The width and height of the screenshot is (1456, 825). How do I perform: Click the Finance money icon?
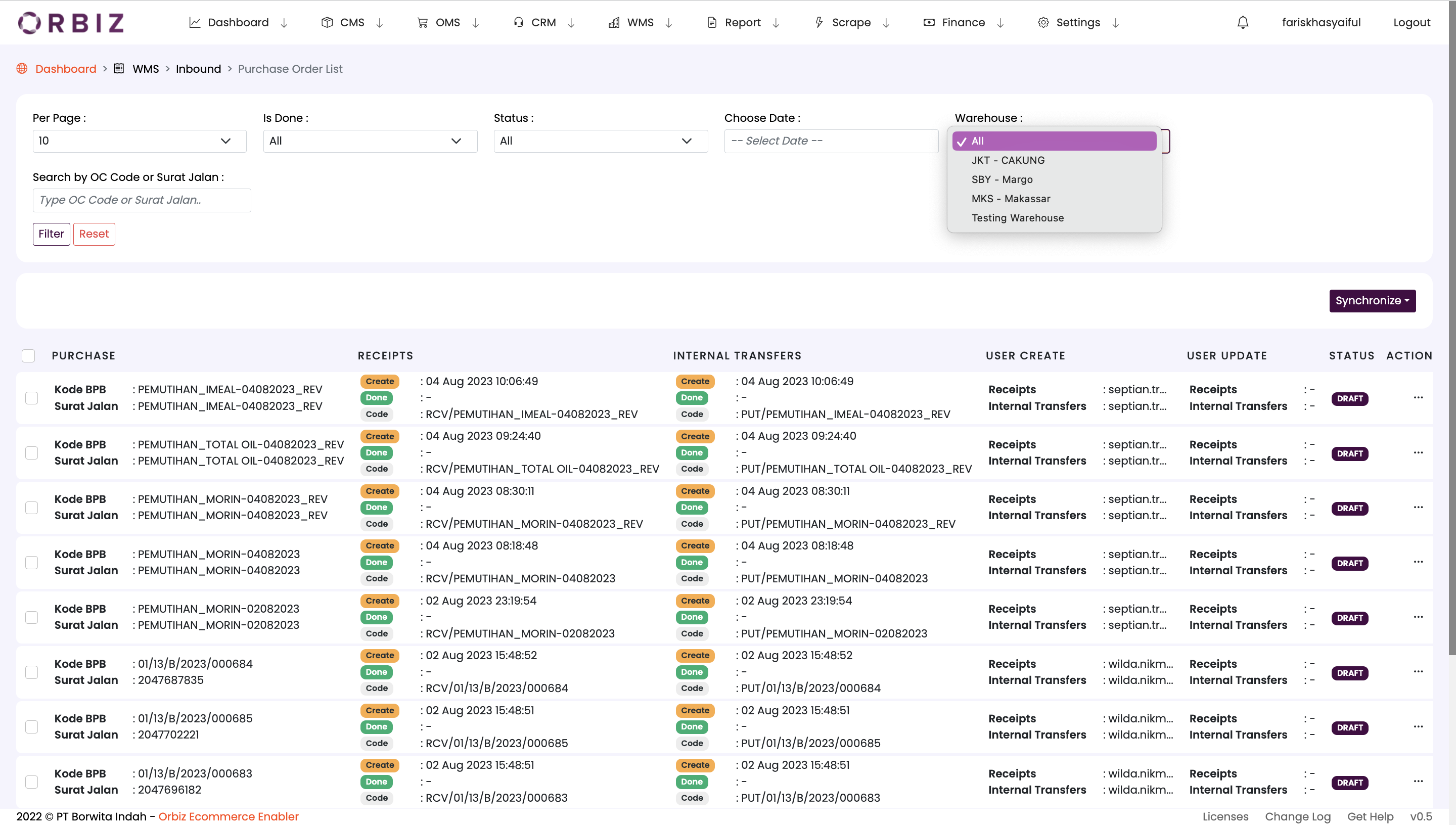click(929, 23)
